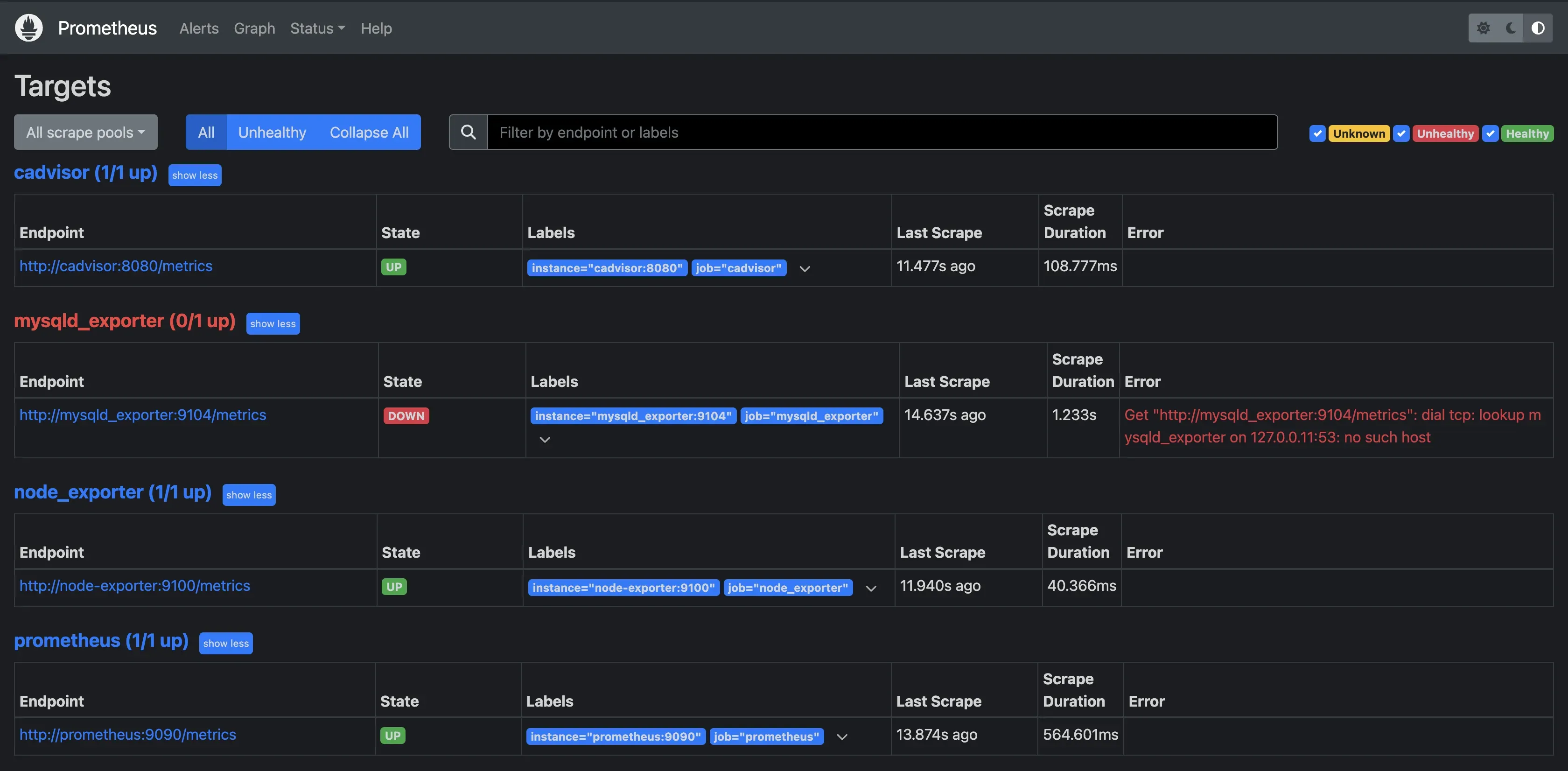
Task: Open the settings gear icon
Action: (1484, 28)
